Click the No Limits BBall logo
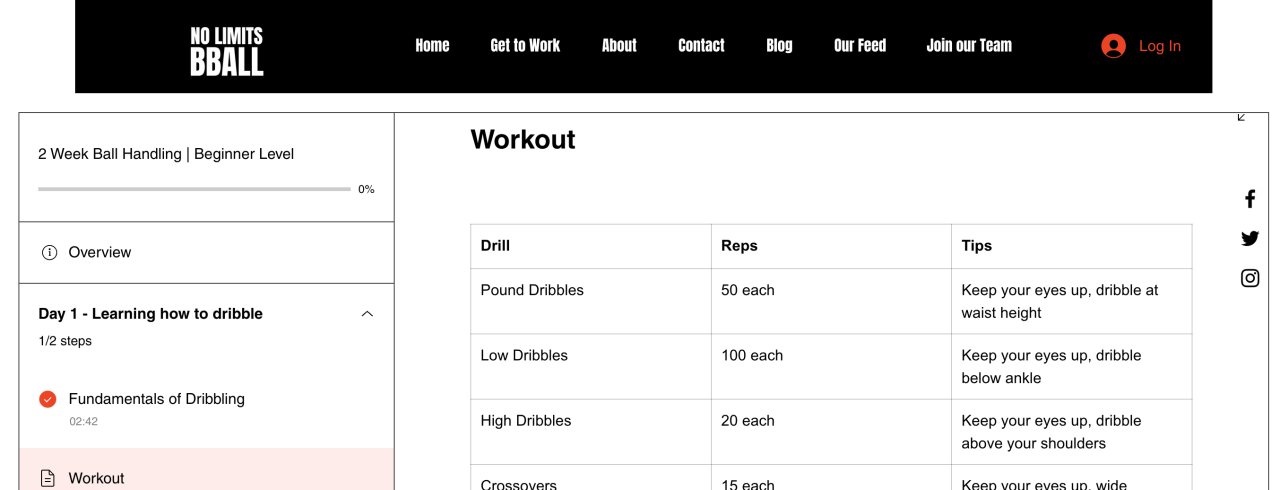The image size is (1280, 490). point(227,51)
